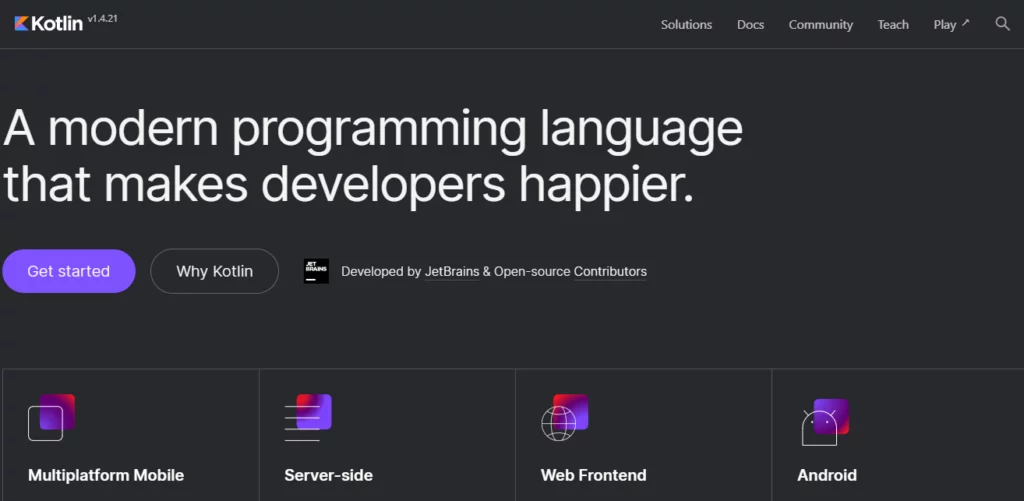Click the Kotlin logo in the header
The width and height of the screenshot is (1024, 501).
click(x=48, y=24)
